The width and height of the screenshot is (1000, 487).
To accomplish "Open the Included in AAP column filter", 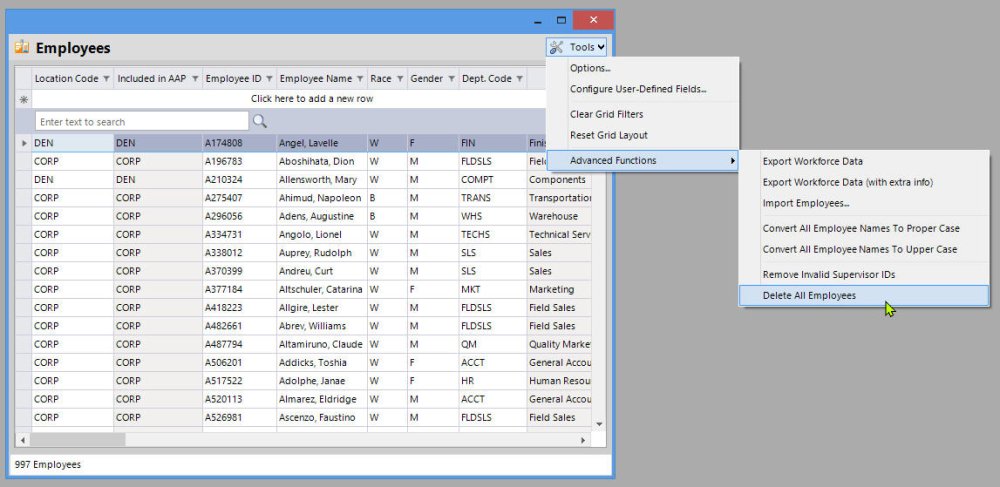I will coord(195,79).
